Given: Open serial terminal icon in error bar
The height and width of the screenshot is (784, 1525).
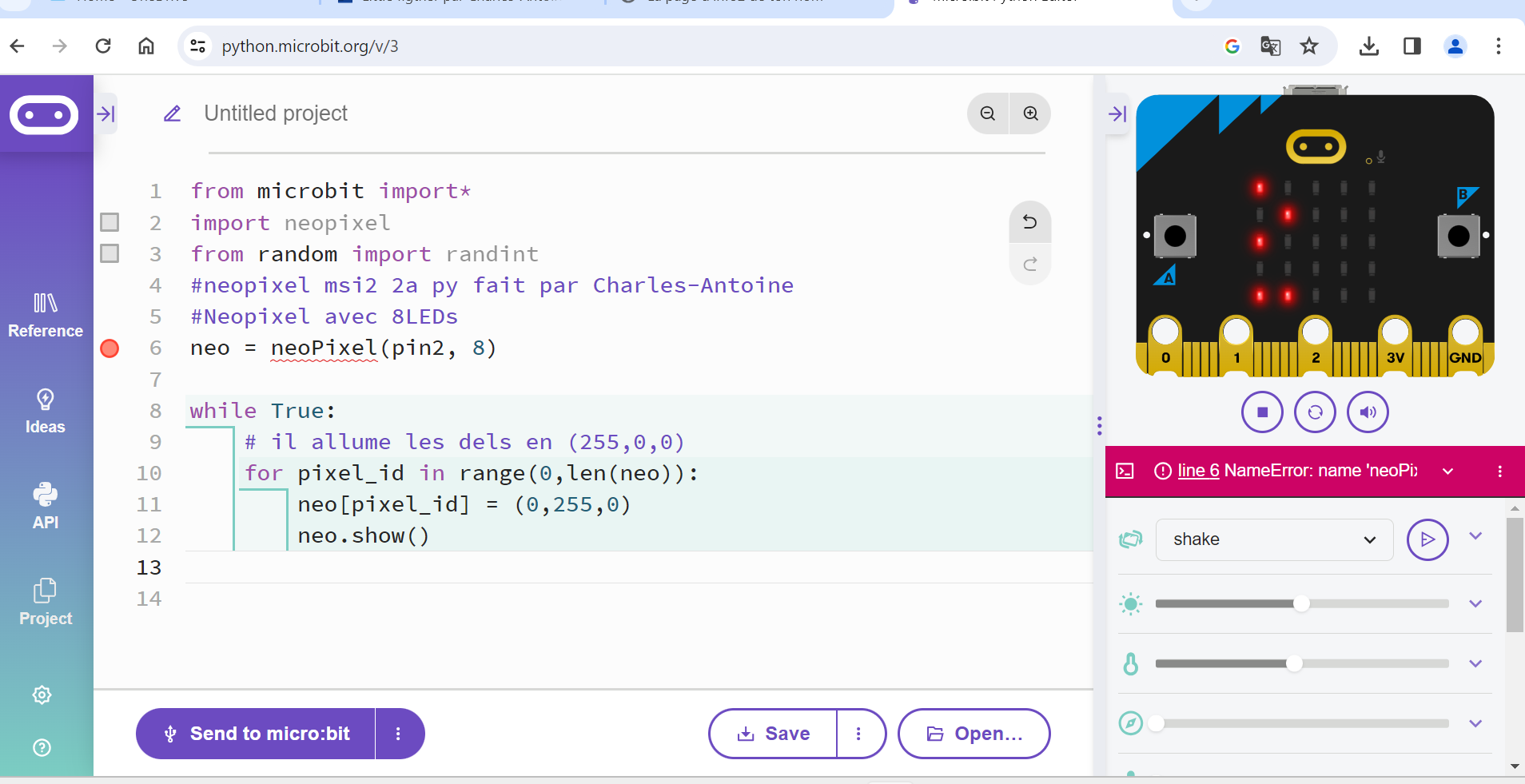Looking at the screenshot, I should (1125, 471).
